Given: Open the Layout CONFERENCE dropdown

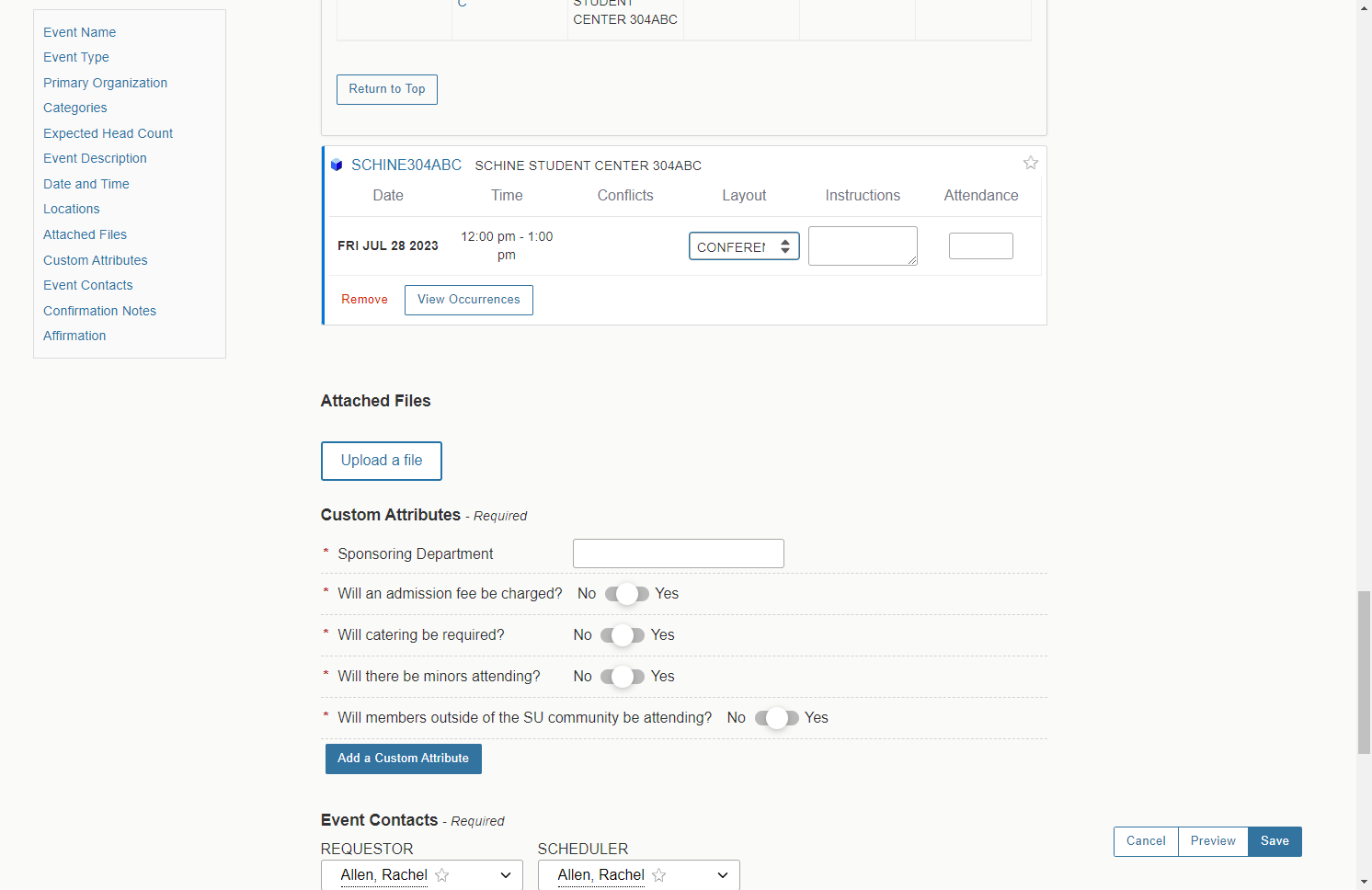Looking at the screenshot, I should (x=744, y=246).
